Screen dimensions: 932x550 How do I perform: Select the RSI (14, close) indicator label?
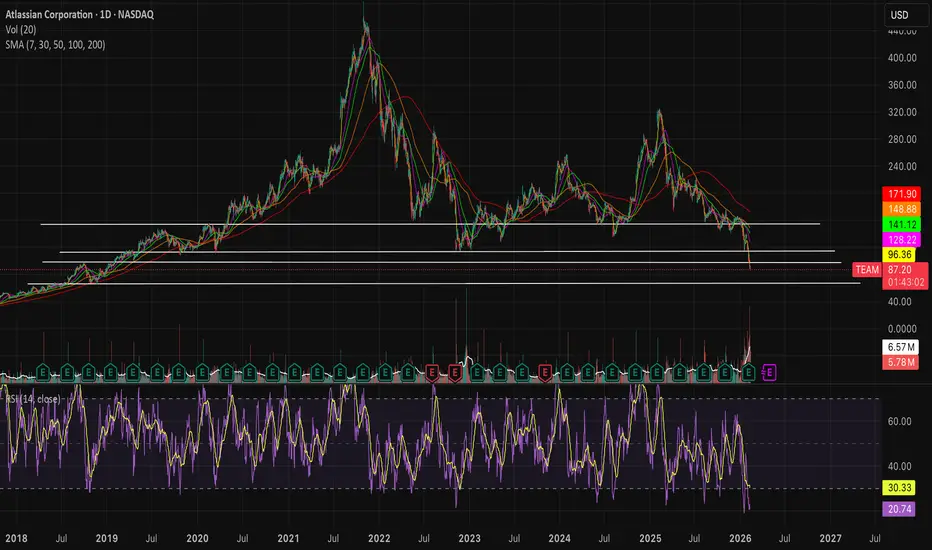[33, 398]
